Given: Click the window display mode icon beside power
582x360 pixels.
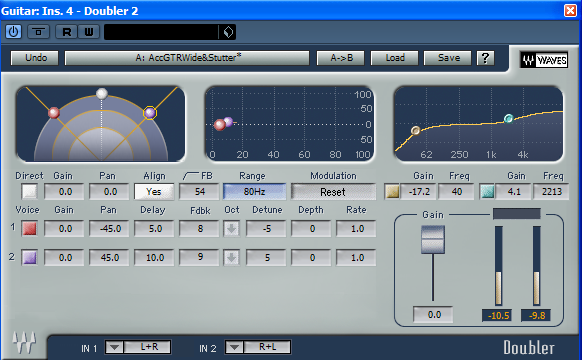Looking at the screenshot, I should click(38, 32).
